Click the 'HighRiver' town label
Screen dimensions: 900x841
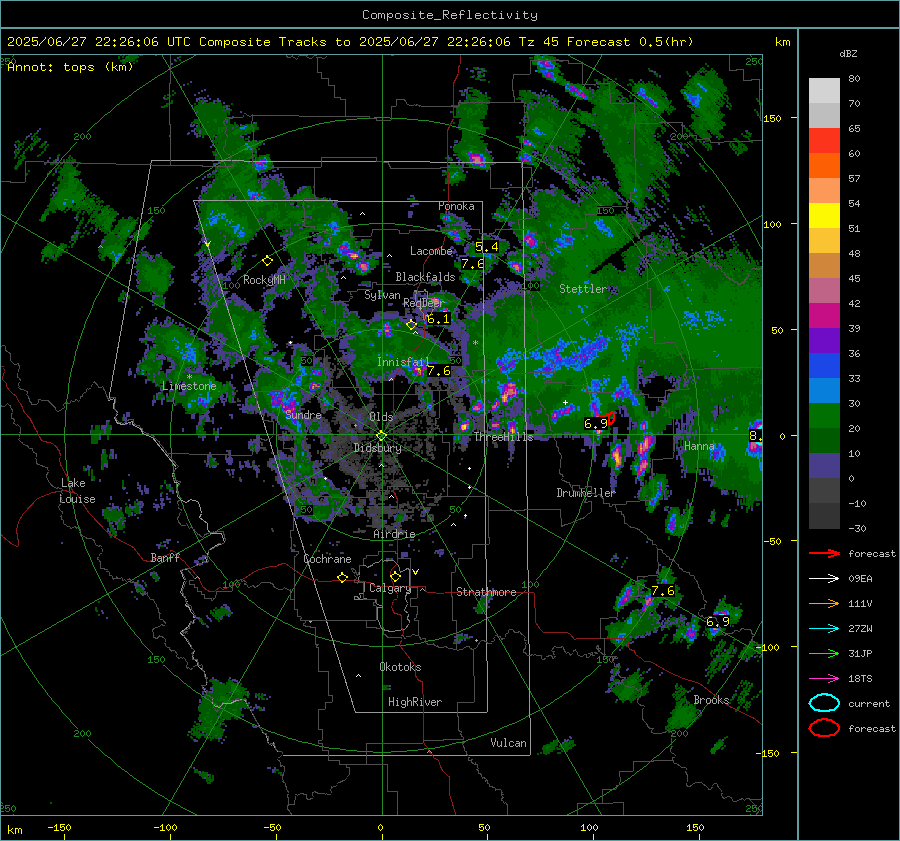[x=415, y=702]
